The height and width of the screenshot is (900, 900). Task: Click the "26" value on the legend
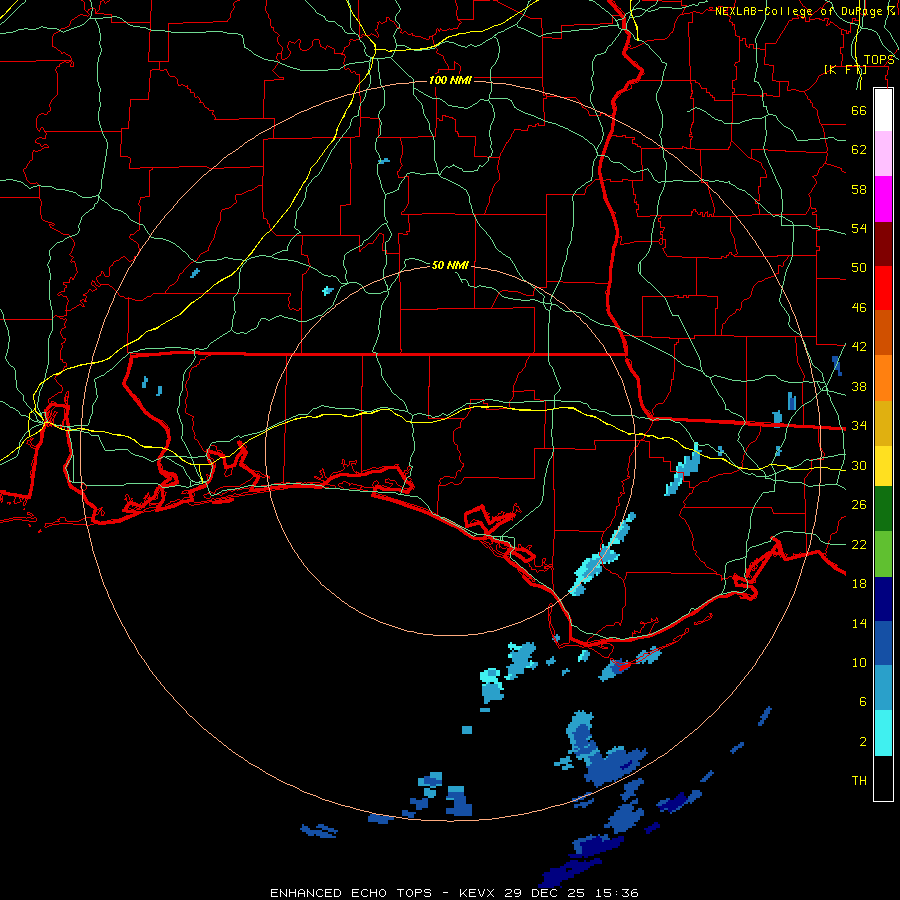[859, 505]
